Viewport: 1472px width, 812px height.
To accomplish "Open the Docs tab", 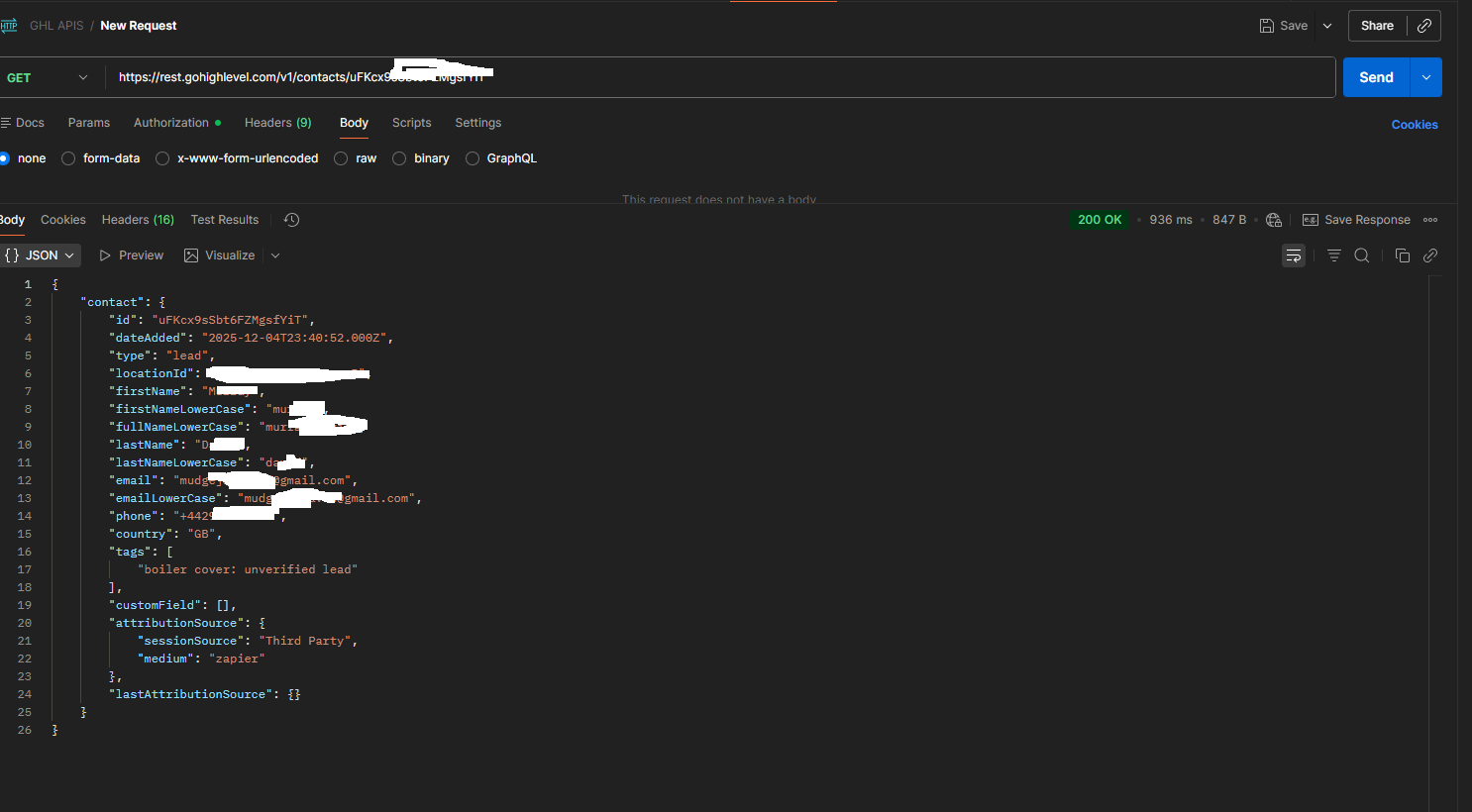I will coord(23,123).
